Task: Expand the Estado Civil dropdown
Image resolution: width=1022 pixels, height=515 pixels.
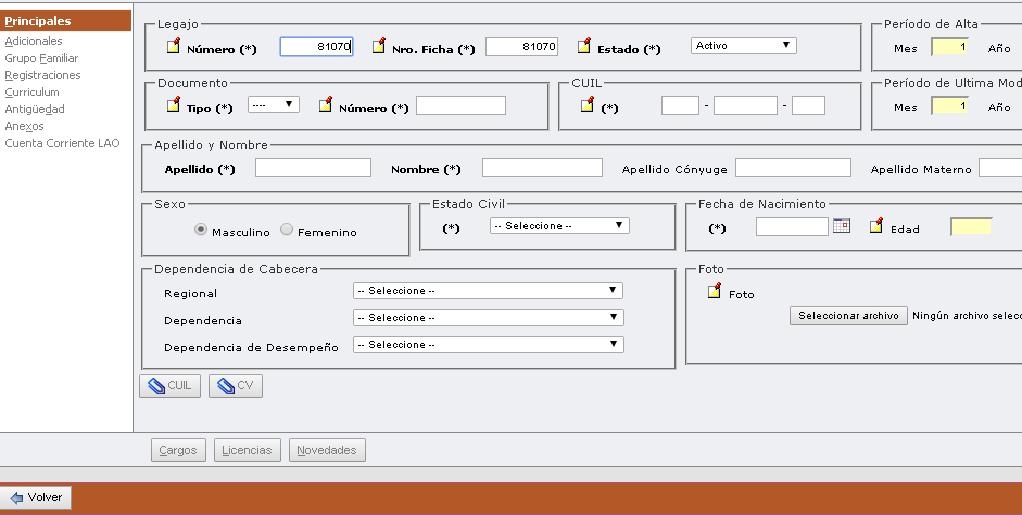Action: (x=559, y=226)
